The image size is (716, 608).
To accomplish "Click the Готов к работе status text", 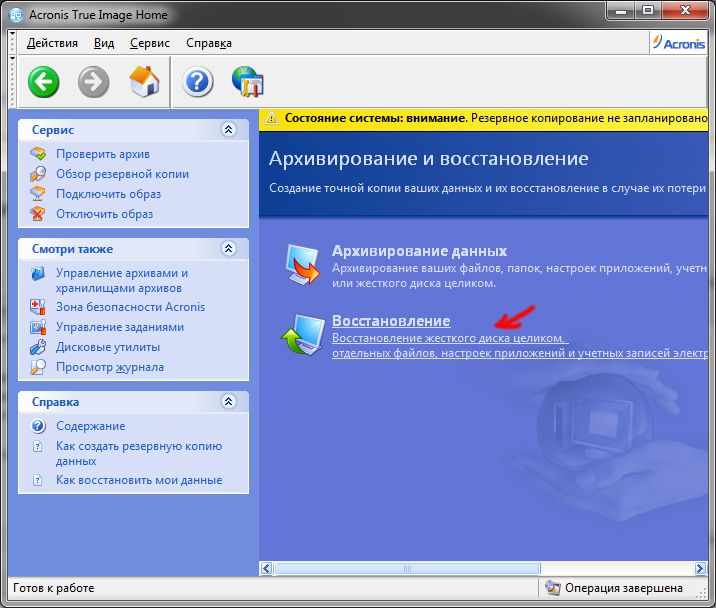I will pyautogui.click(x=53, y=588).
